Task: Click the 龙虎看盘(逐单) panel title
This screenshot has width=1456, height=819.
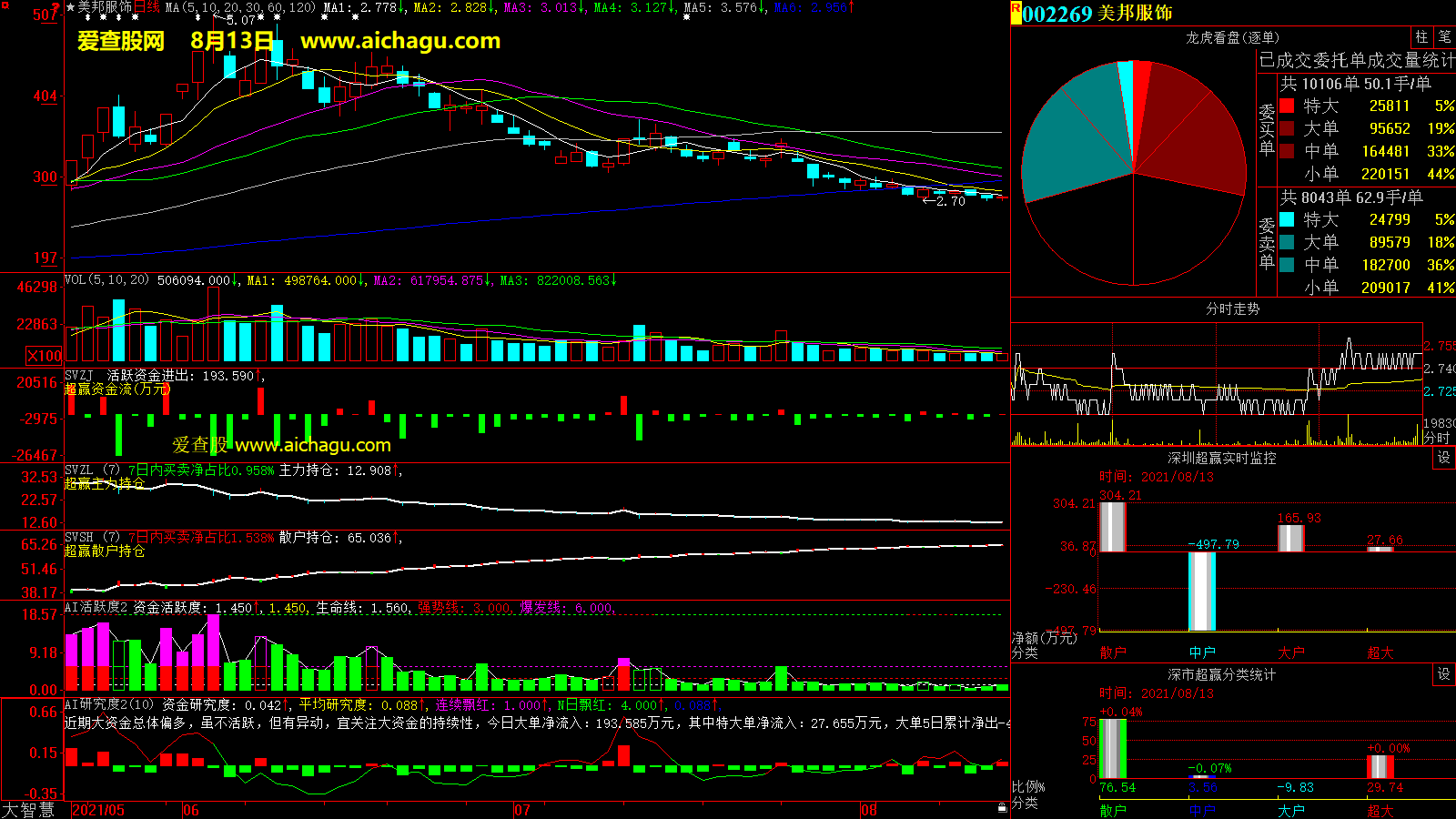Action: (x=1232, y=37)
